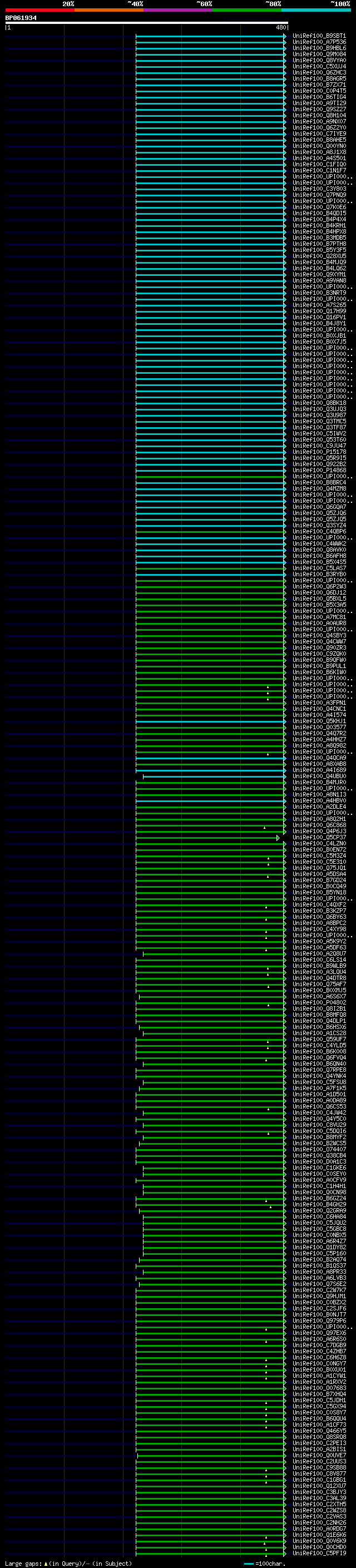This screenshot has width=356, height=1568.
Task: Select hit label UniRef100_A8XAB8
Action: (x=319, y=764)
